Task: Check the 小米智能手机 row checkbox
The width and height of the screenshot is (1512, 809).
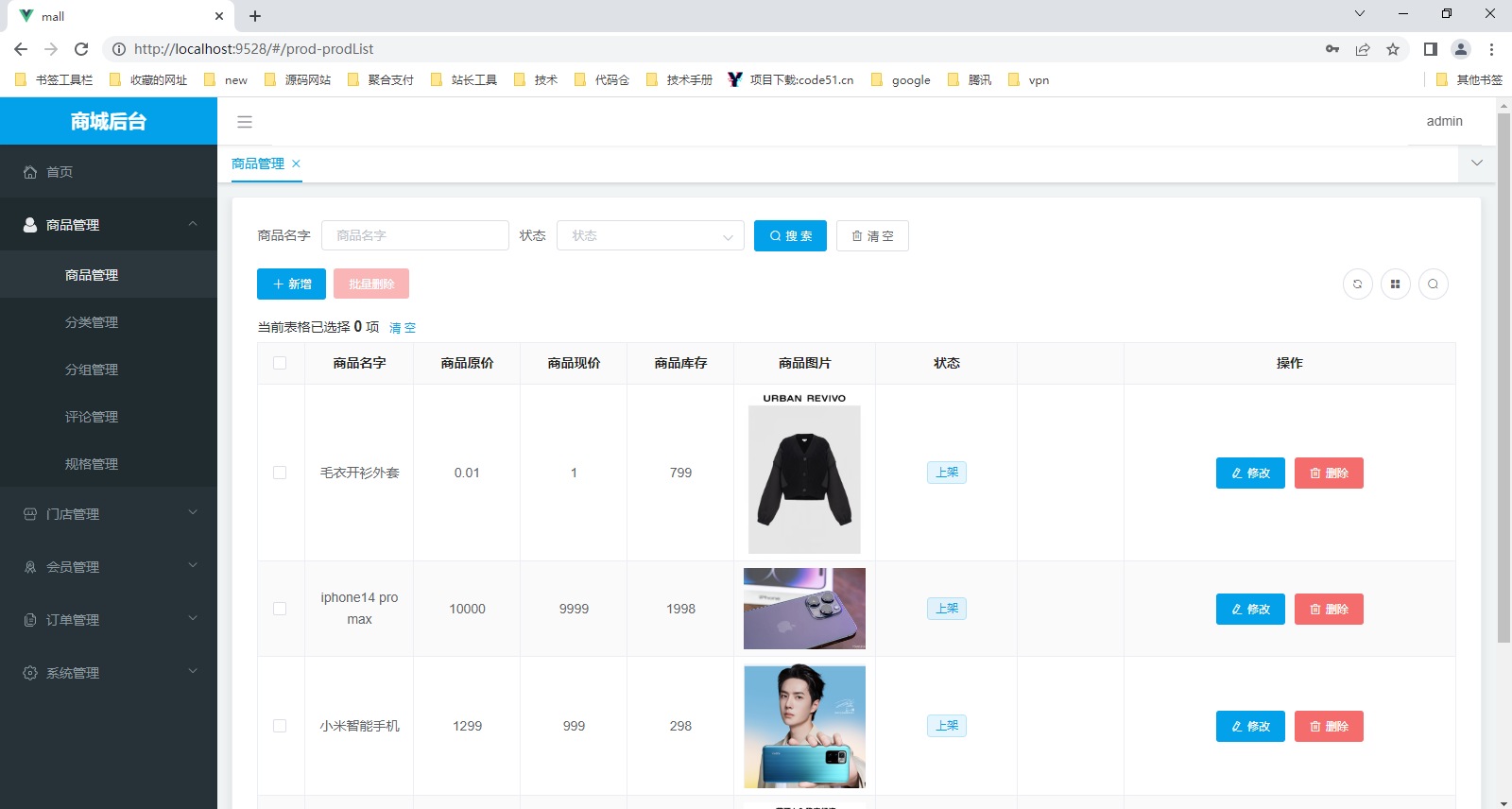Action: click(x=280, y=726)
